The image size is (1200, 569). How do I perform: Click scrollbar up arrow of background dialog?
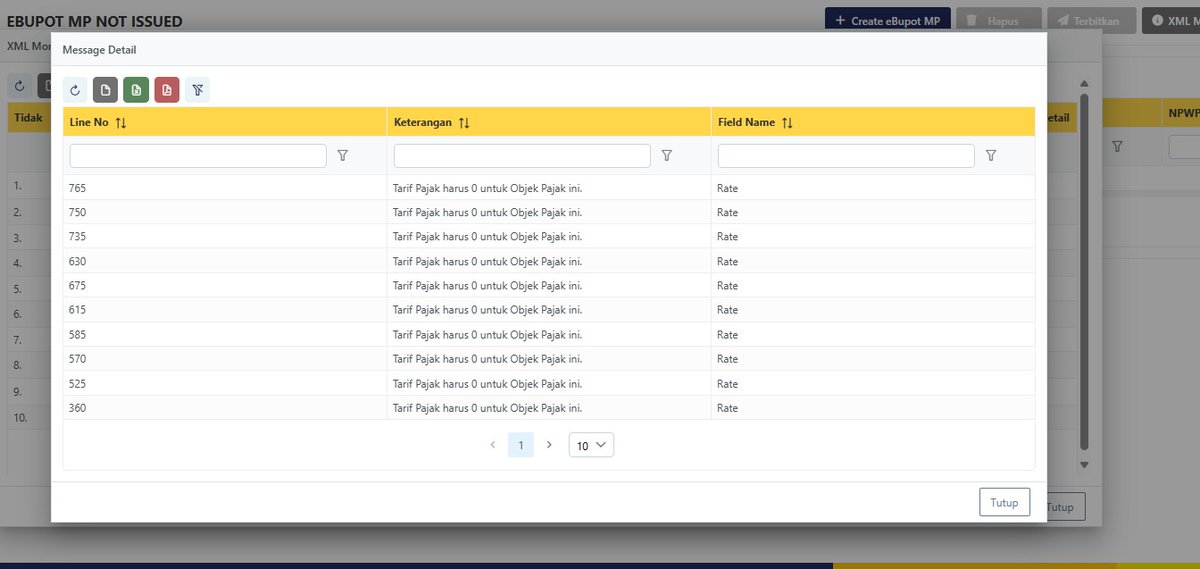coord(1084,84)
